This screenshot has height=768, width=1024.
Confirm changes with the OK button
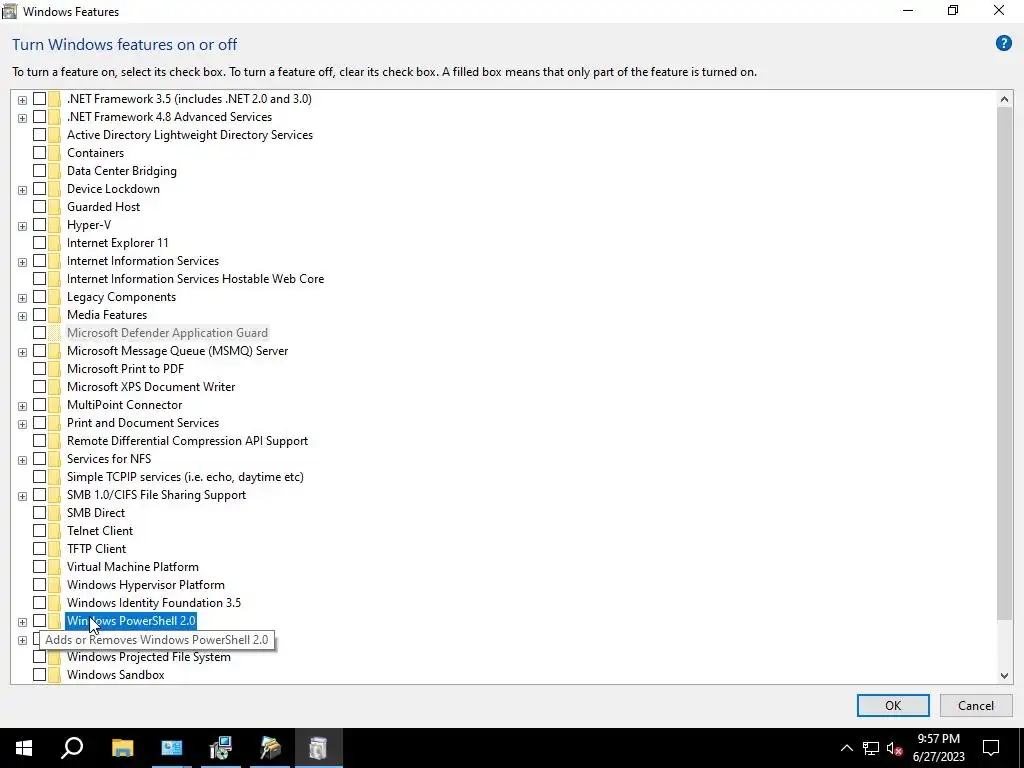click(893, 705)
